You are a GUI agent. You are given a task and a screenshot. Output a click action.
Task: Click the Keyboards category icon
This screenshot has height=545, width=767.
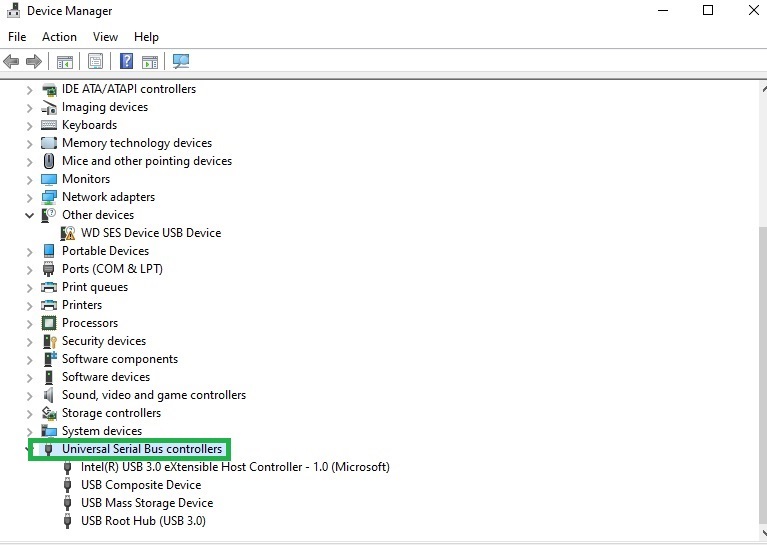pyautogui.click(x=49, y=125)
